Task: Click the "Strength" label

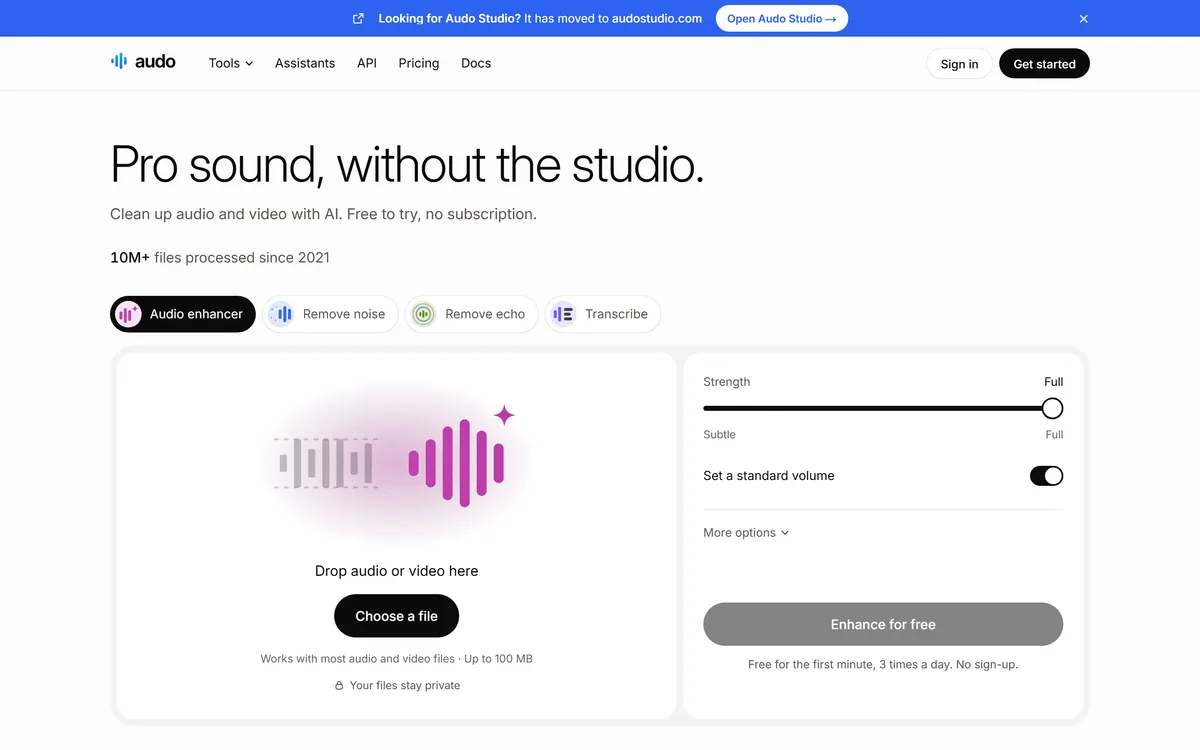Action: tap(726, 382)
